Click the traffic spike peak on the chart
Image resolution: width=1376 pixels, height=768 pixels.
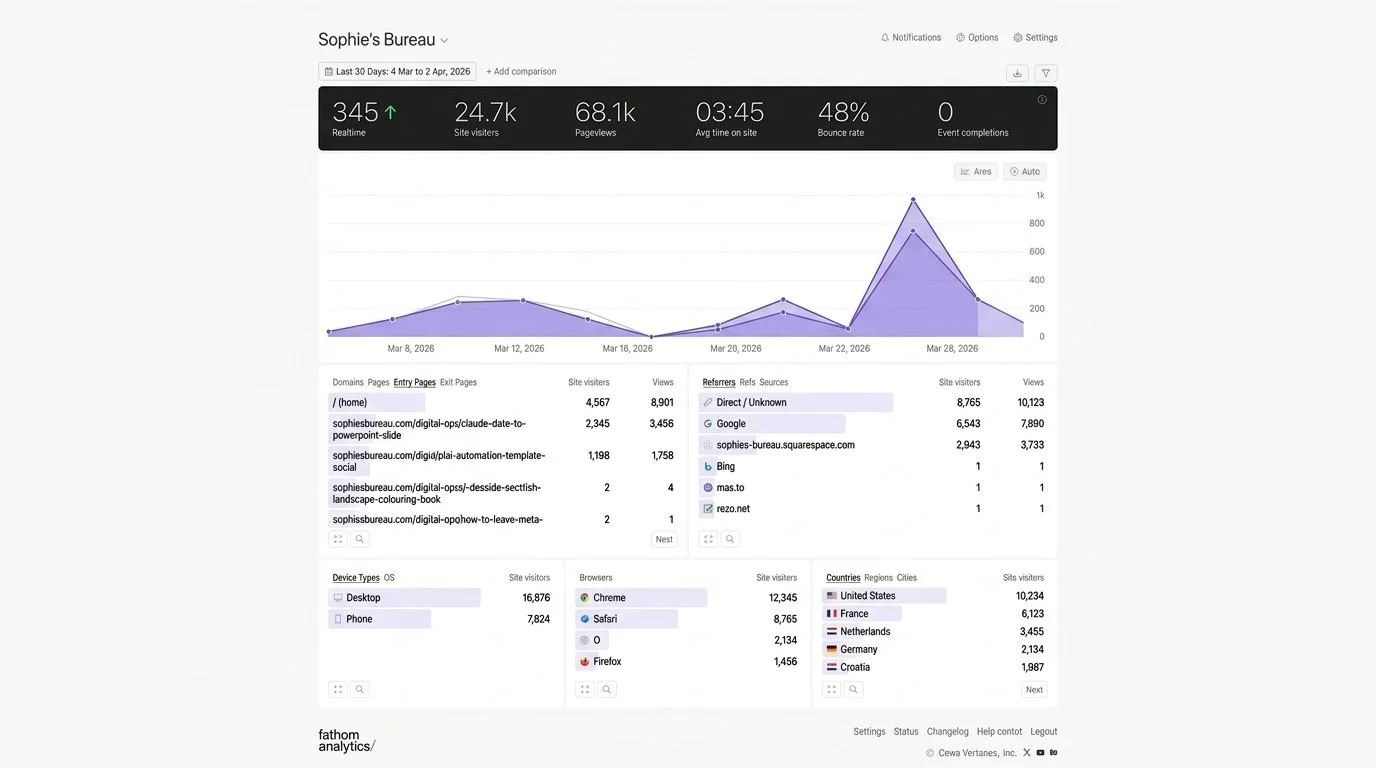point(912,198)
